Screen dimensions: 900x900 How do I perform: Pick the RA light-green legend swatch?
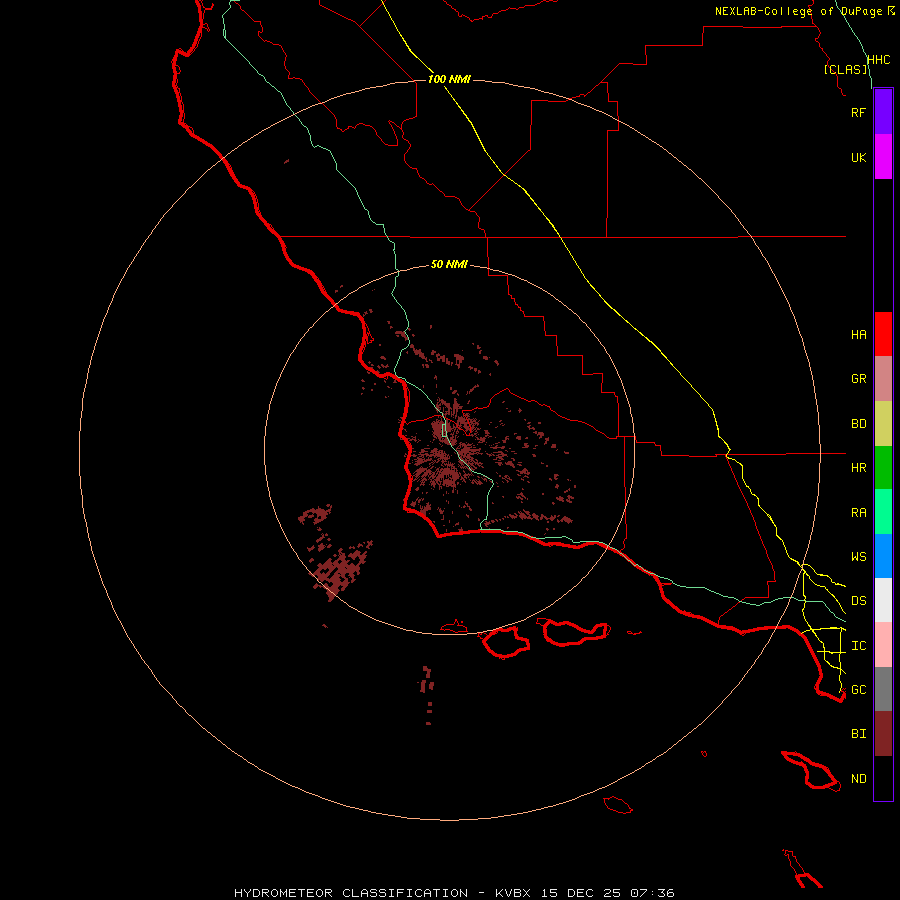(883, 512)
